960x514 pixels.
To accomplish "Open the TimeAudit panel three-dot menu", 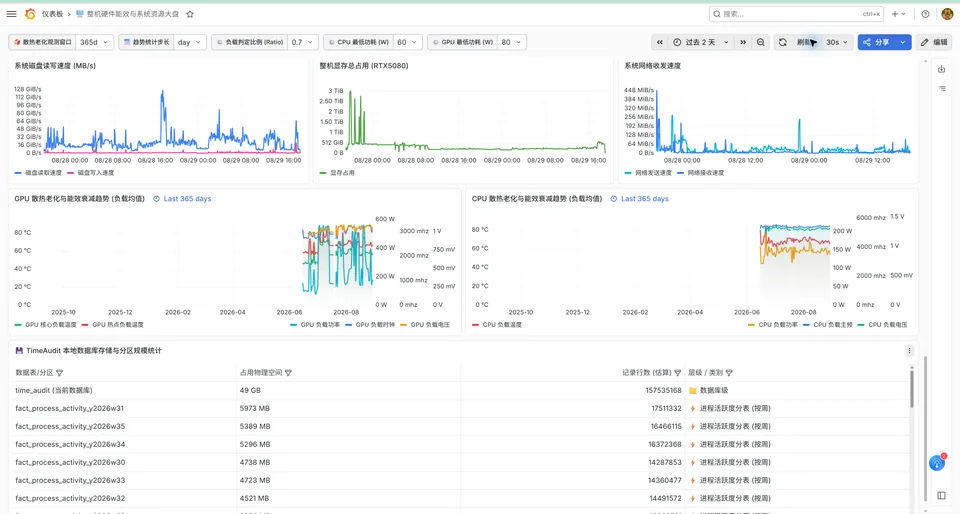I will click(x=909, y=351).
